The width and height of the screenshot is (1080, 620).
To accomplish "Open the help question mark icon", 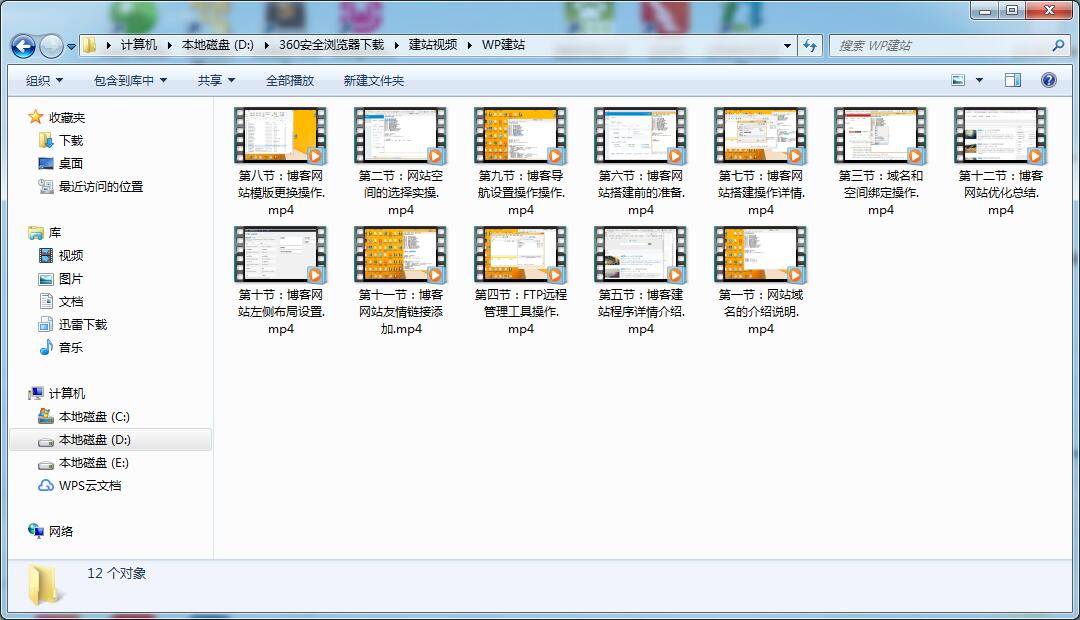I will [1048, 80].
